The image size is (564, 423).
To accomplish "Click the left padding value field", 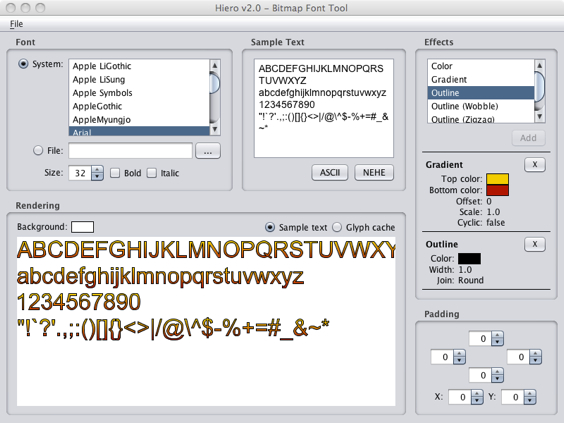I will 442,357.
